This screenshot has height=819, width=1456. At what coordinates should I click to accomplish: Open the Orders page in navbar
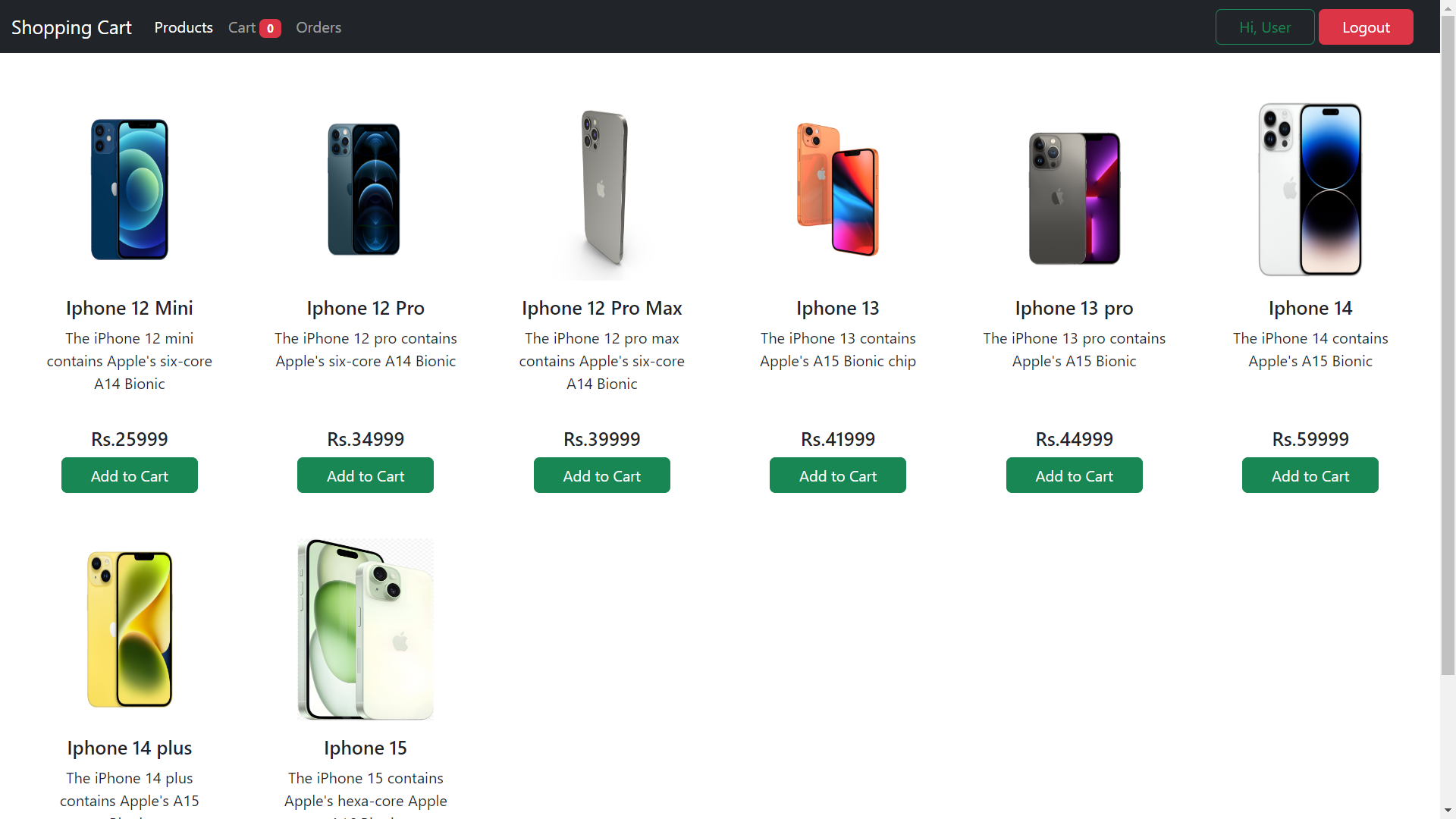318,27
